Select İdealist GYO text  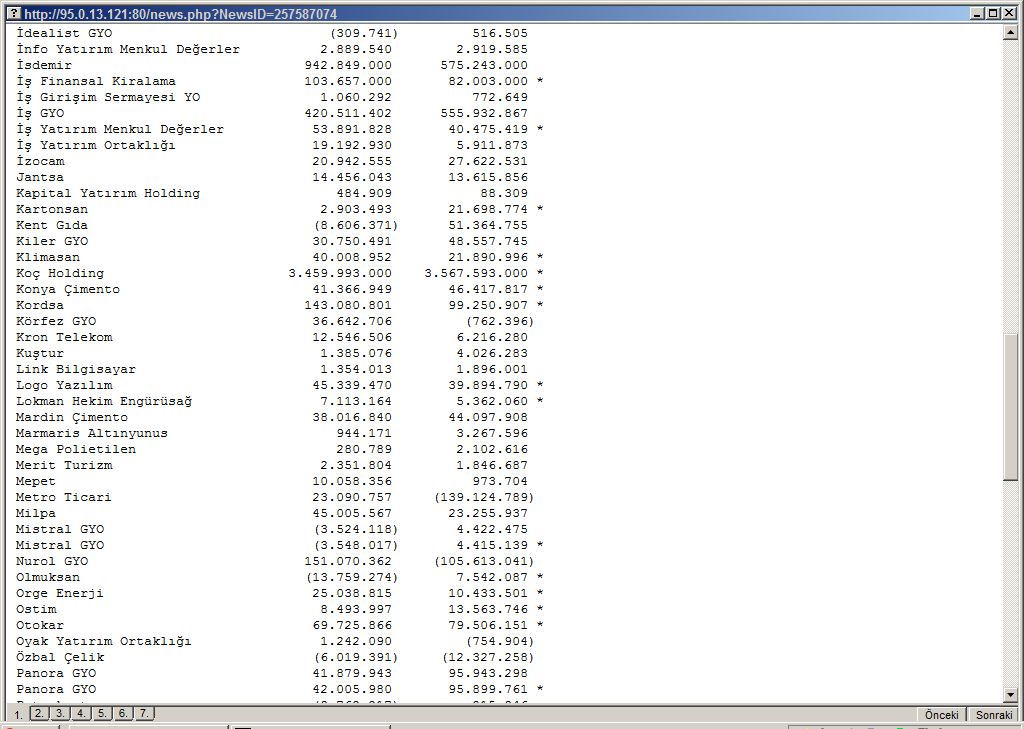[x=64, y=33]
